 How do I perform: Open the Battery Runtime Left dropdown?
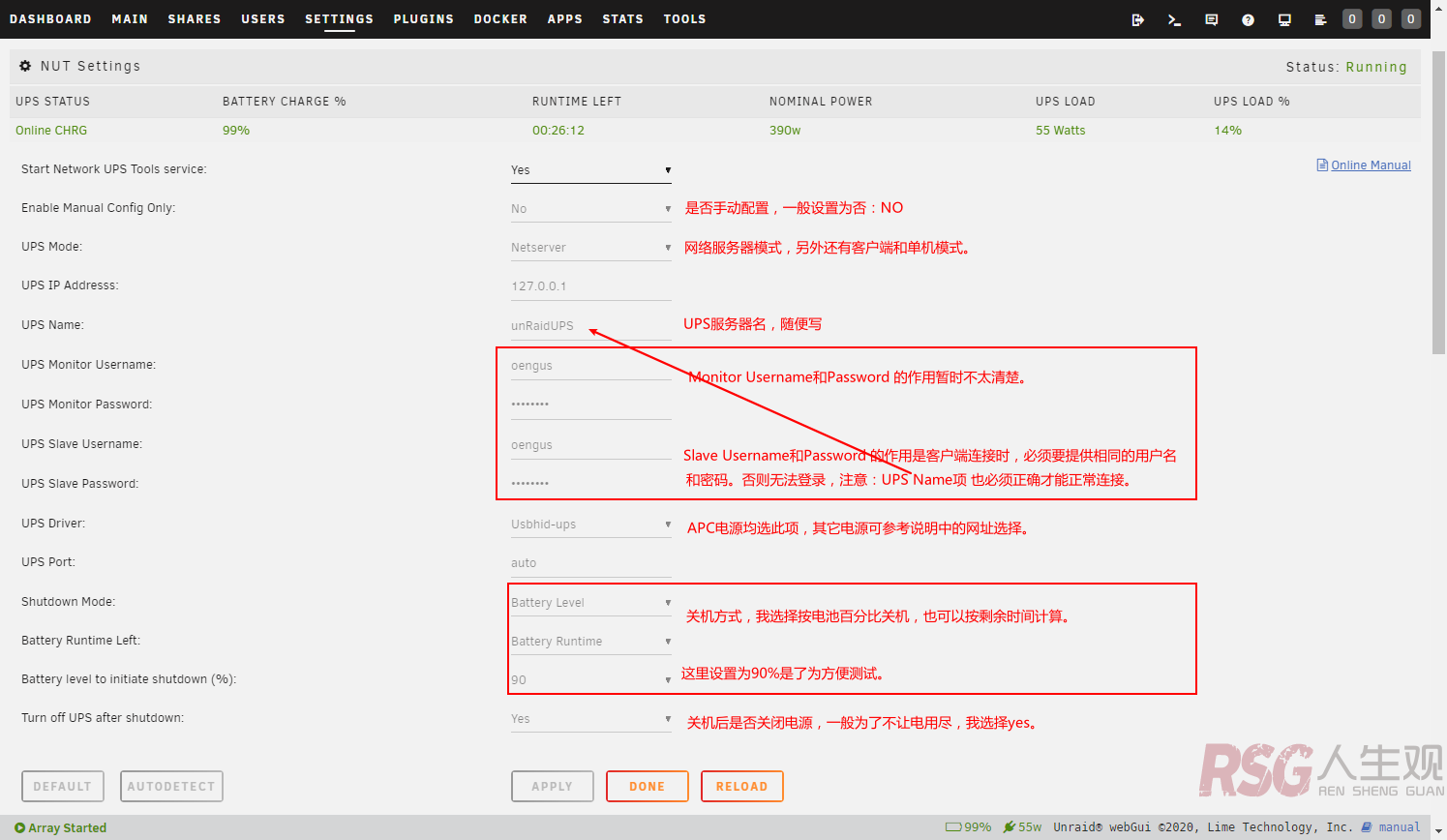point(591,642)
